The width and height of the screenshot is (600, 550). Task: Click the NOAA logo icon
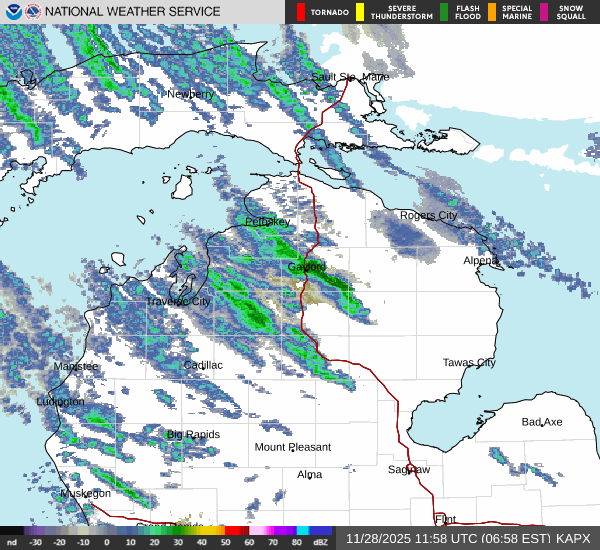(11, 12)
